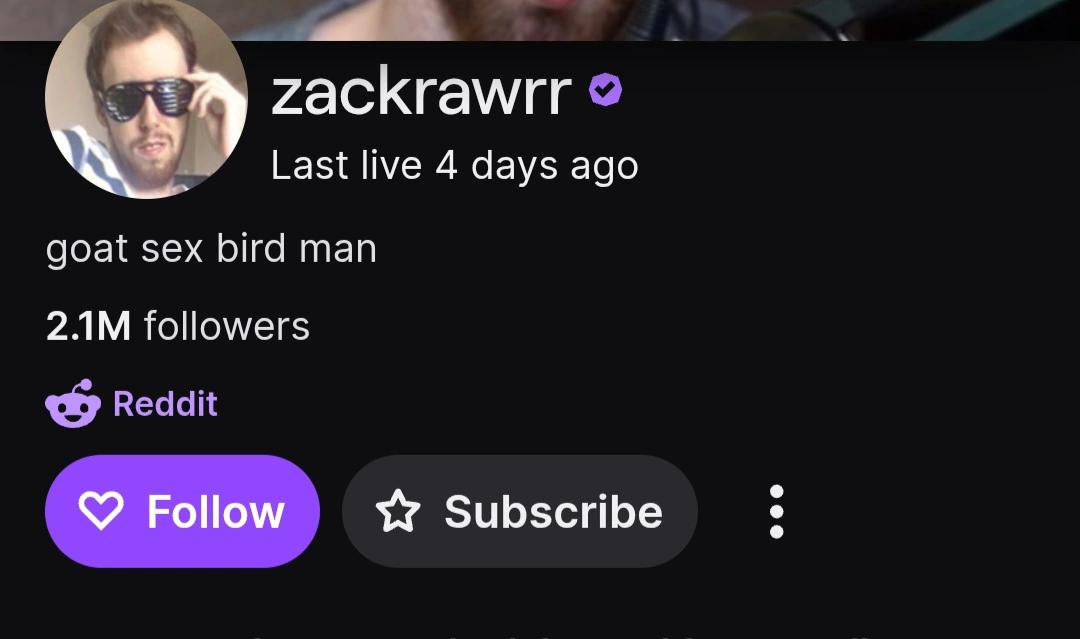Tap the Subscribe label text
This screenshot has width=1080, height=639.
(x=554, y=512)
